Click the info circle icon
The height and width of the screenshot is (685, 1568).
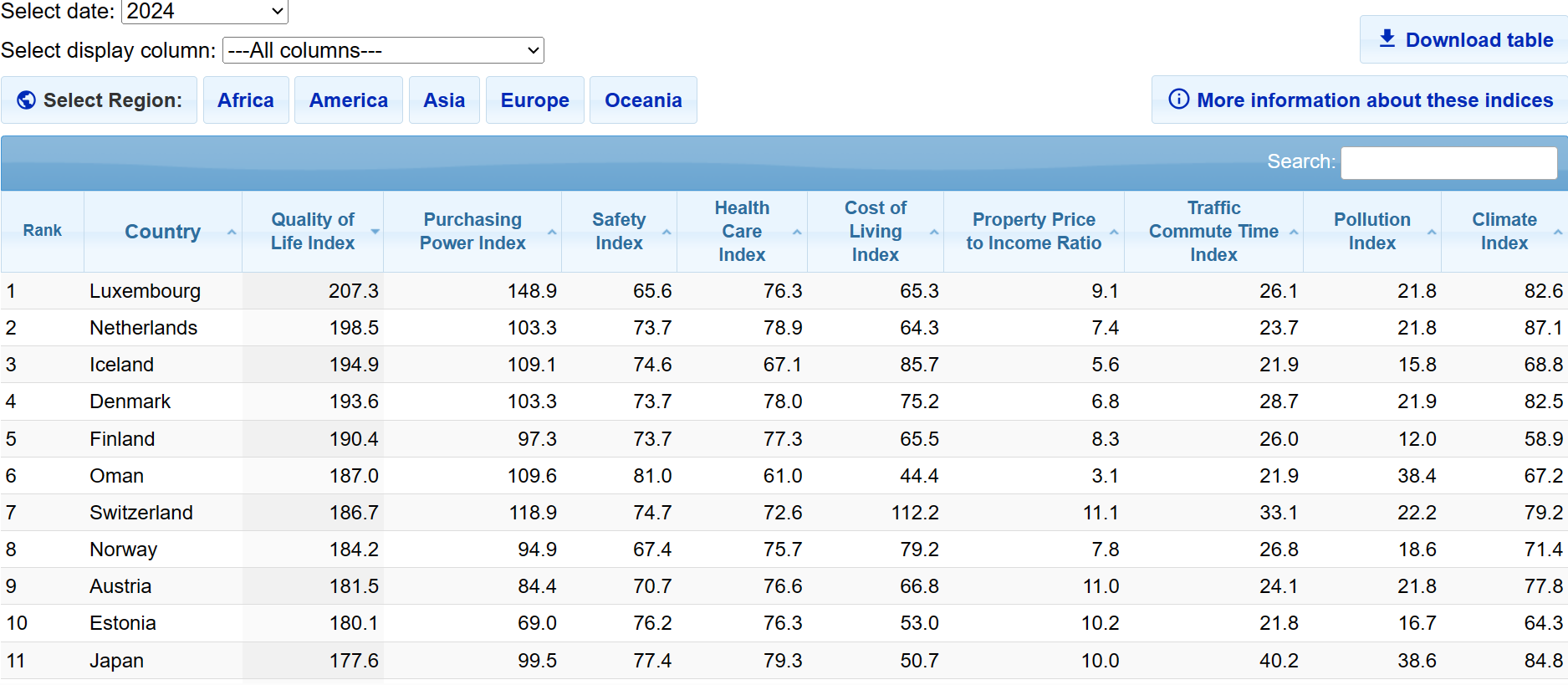[x=1178, y=100]
